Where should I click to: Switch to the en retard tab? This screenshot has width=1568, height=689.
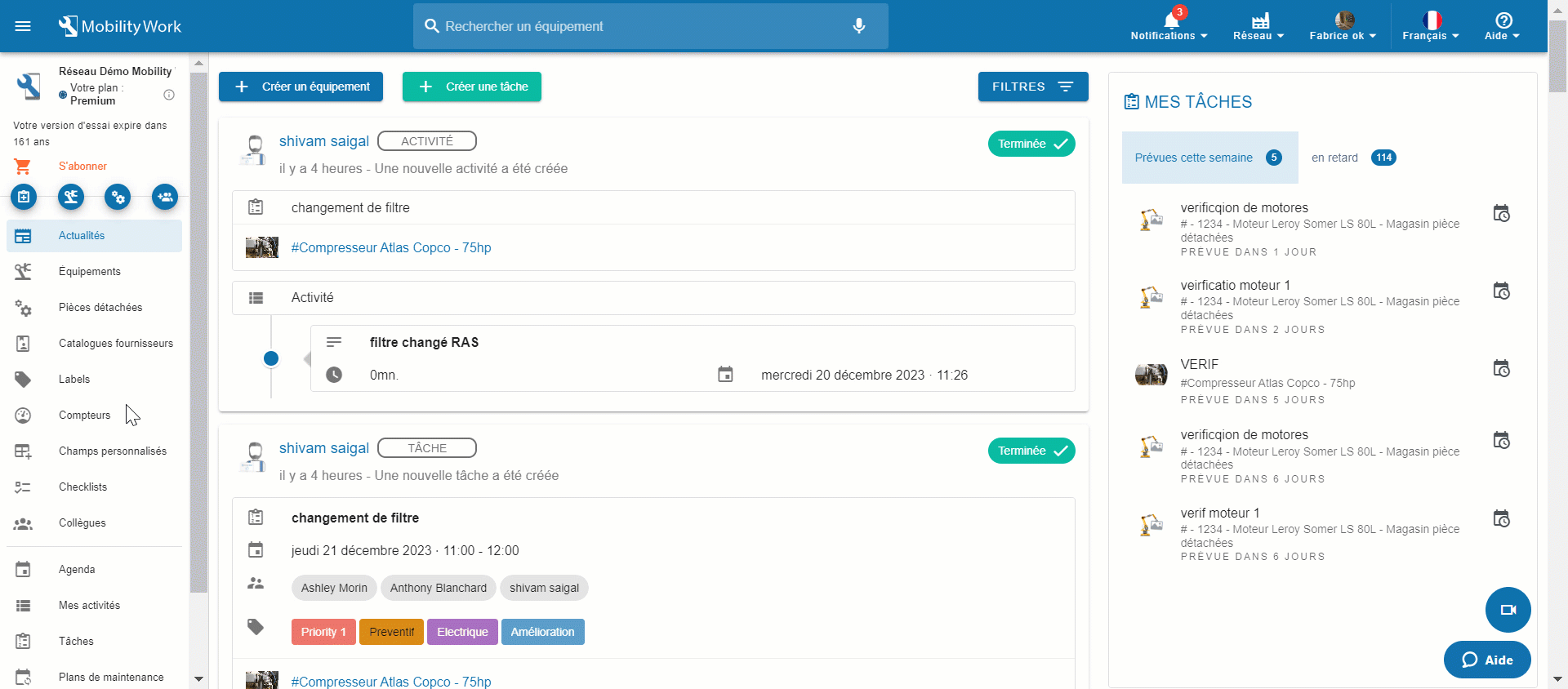click(x=1352, y=158)
